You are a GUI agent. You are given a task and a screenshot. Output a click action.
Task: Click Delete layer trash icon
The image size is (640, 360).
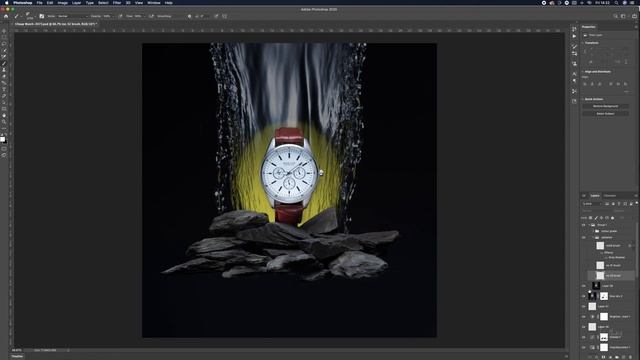pos(631,357)
